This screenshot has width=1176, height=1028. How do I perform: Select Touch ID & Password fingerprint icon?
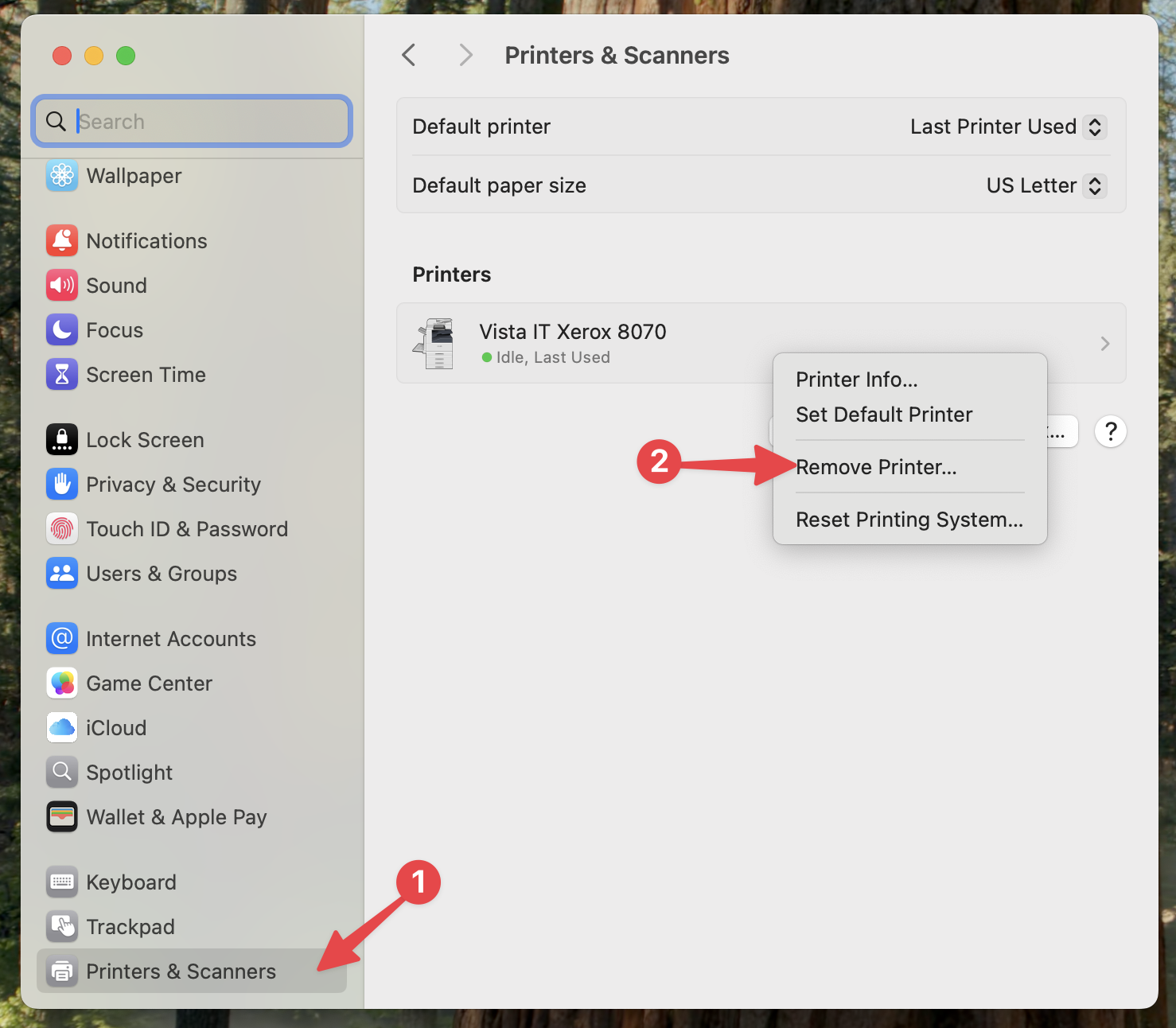[62, 529]
